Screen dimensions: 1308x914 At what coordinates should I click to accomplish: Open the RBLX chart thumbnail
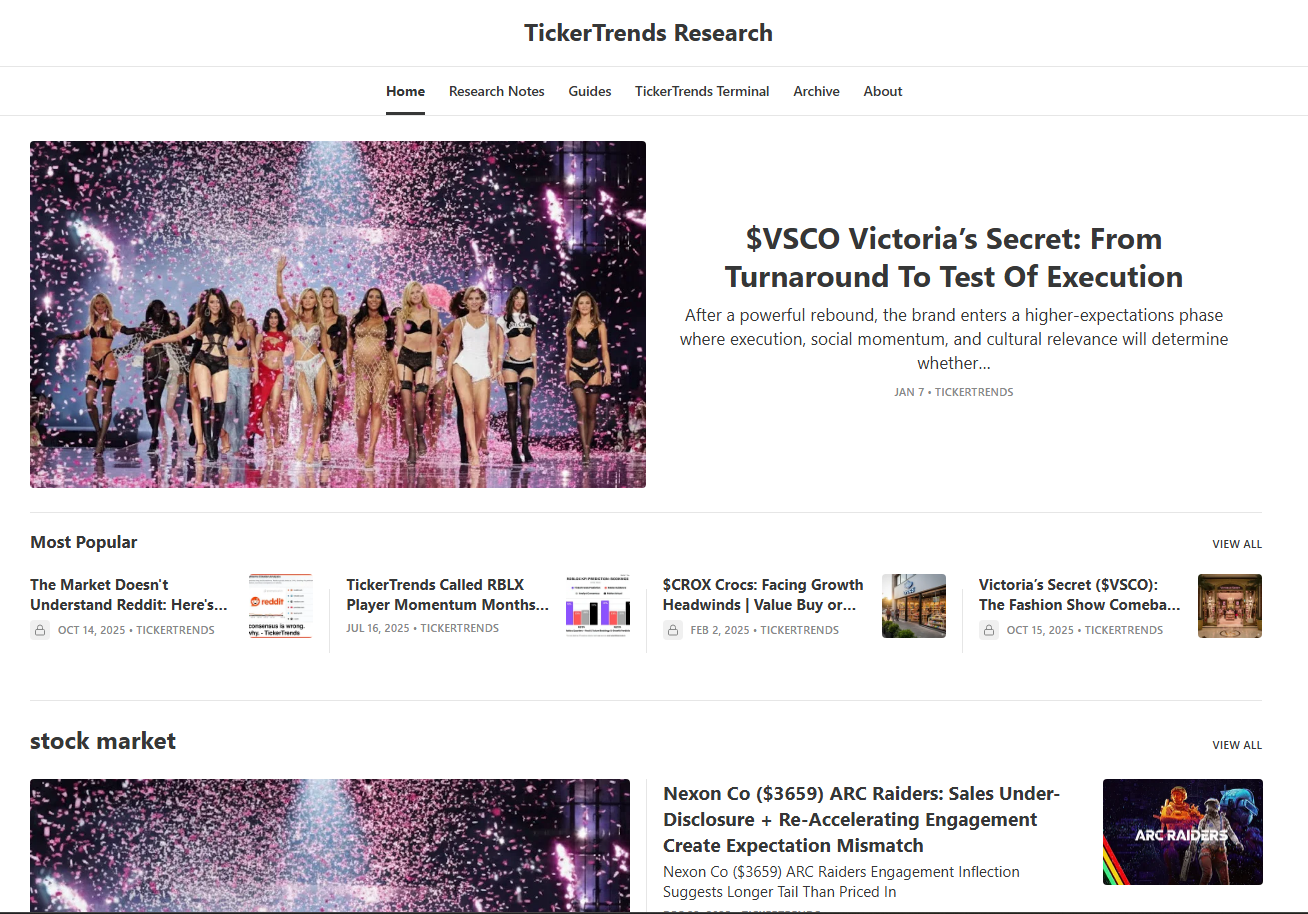tap(597, 606)
